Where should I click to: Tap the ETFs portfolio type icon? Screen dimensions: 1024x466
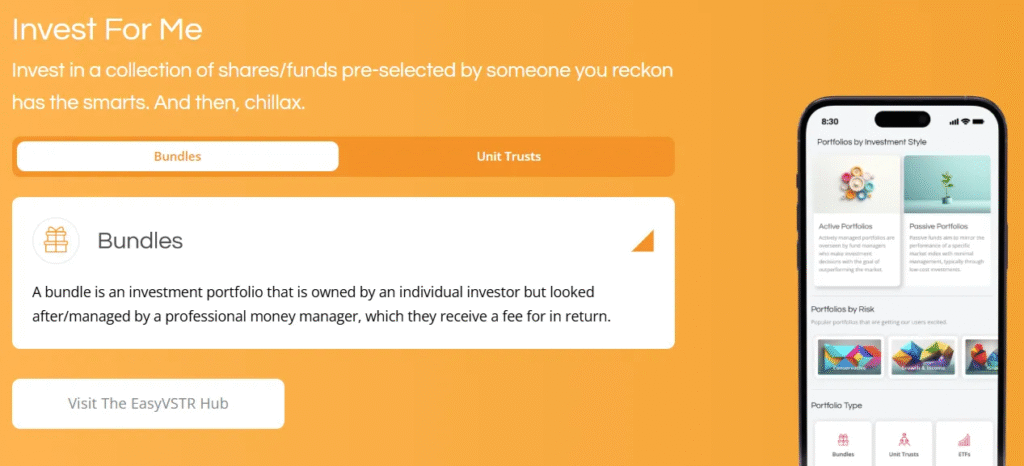tap(964, 442)
